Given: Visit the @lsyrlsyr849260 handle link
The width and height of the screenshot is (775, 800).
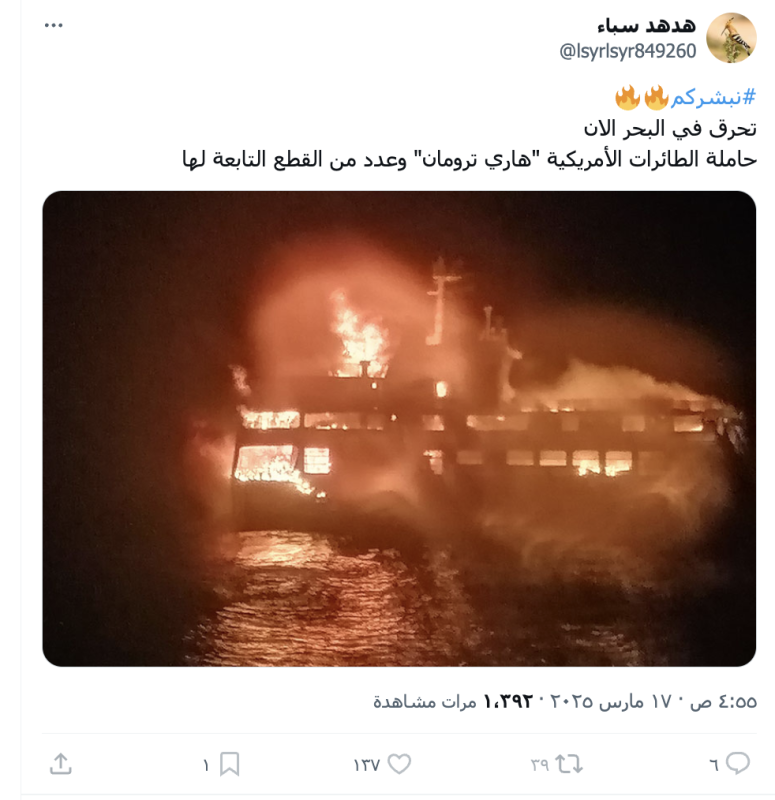Looking at the screenshot, I should point(628,52).
